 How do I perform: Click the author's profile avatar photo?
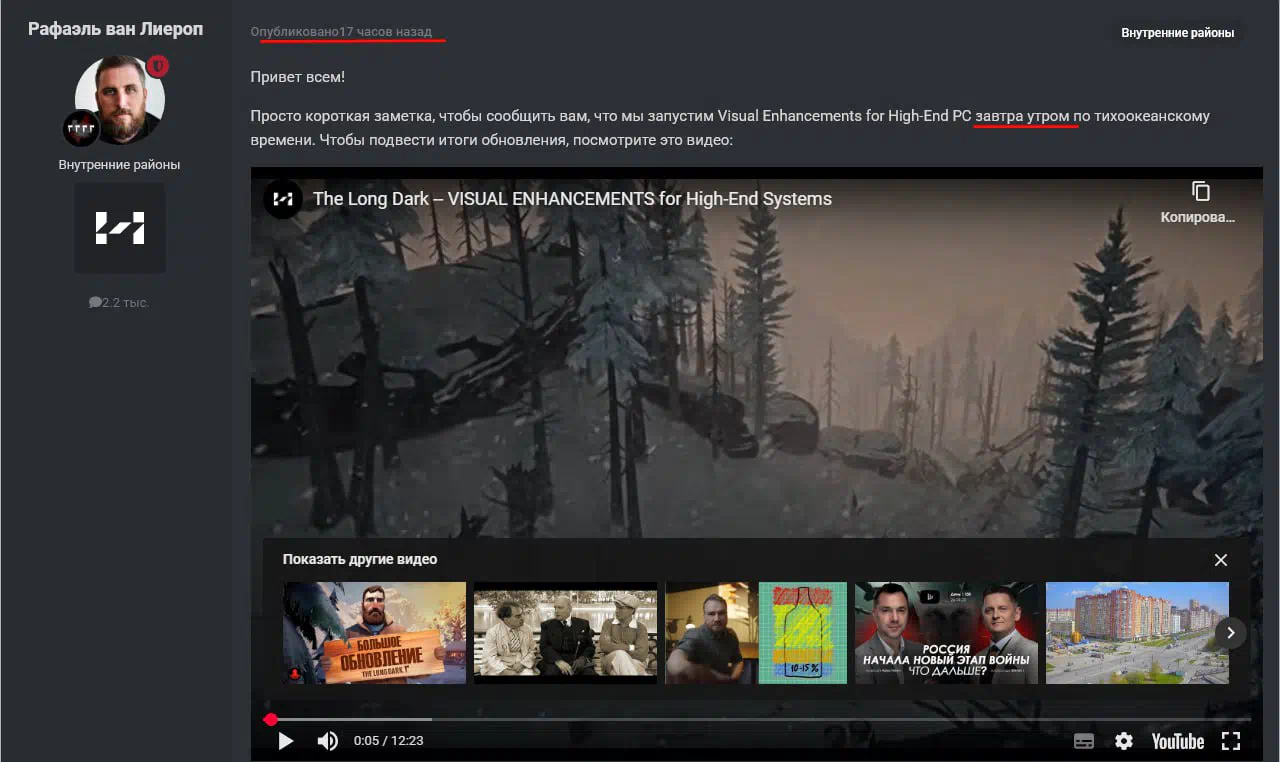[x=120, y=99]
